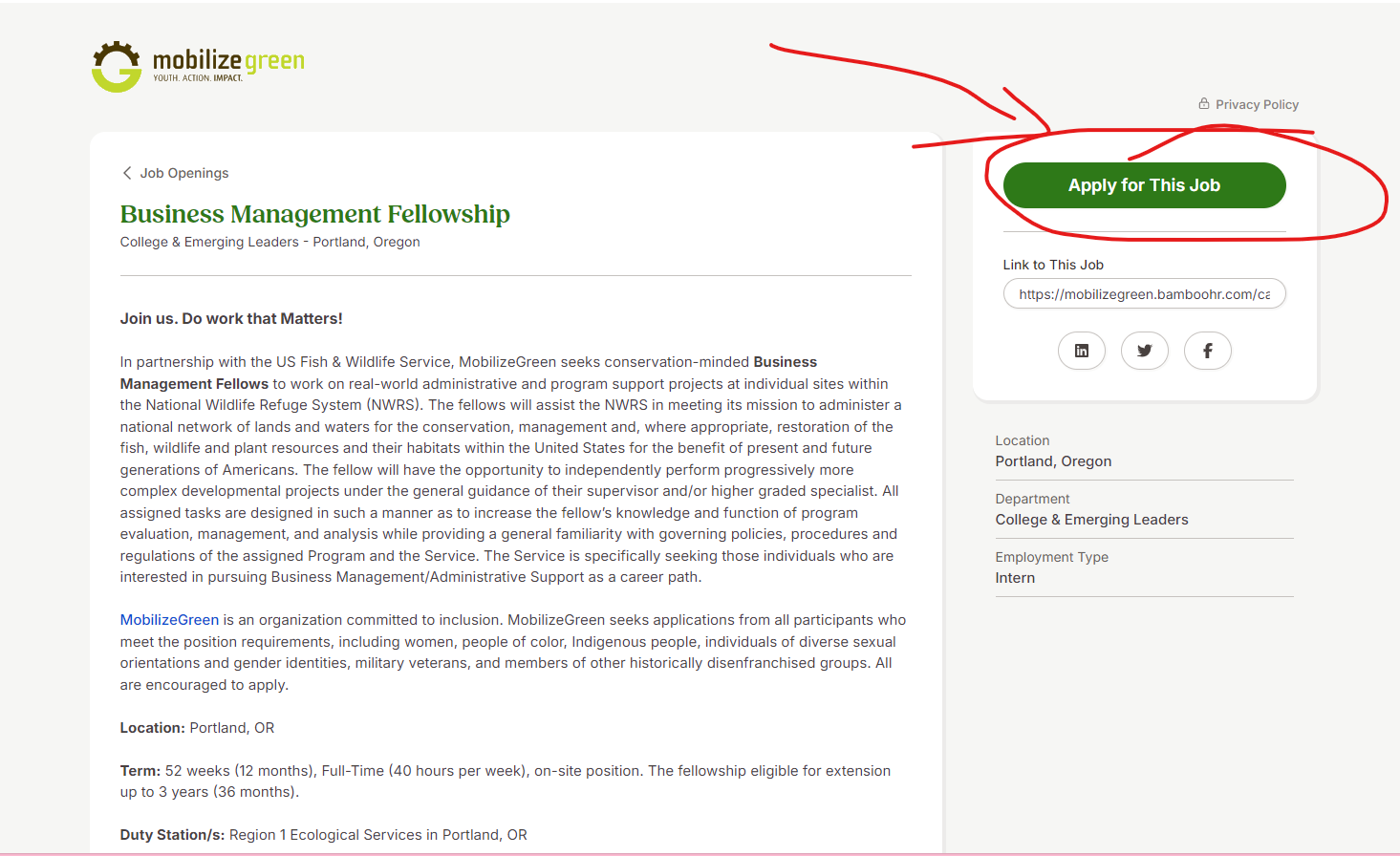Click the Business Management Fellowship title

click(314, 214)
